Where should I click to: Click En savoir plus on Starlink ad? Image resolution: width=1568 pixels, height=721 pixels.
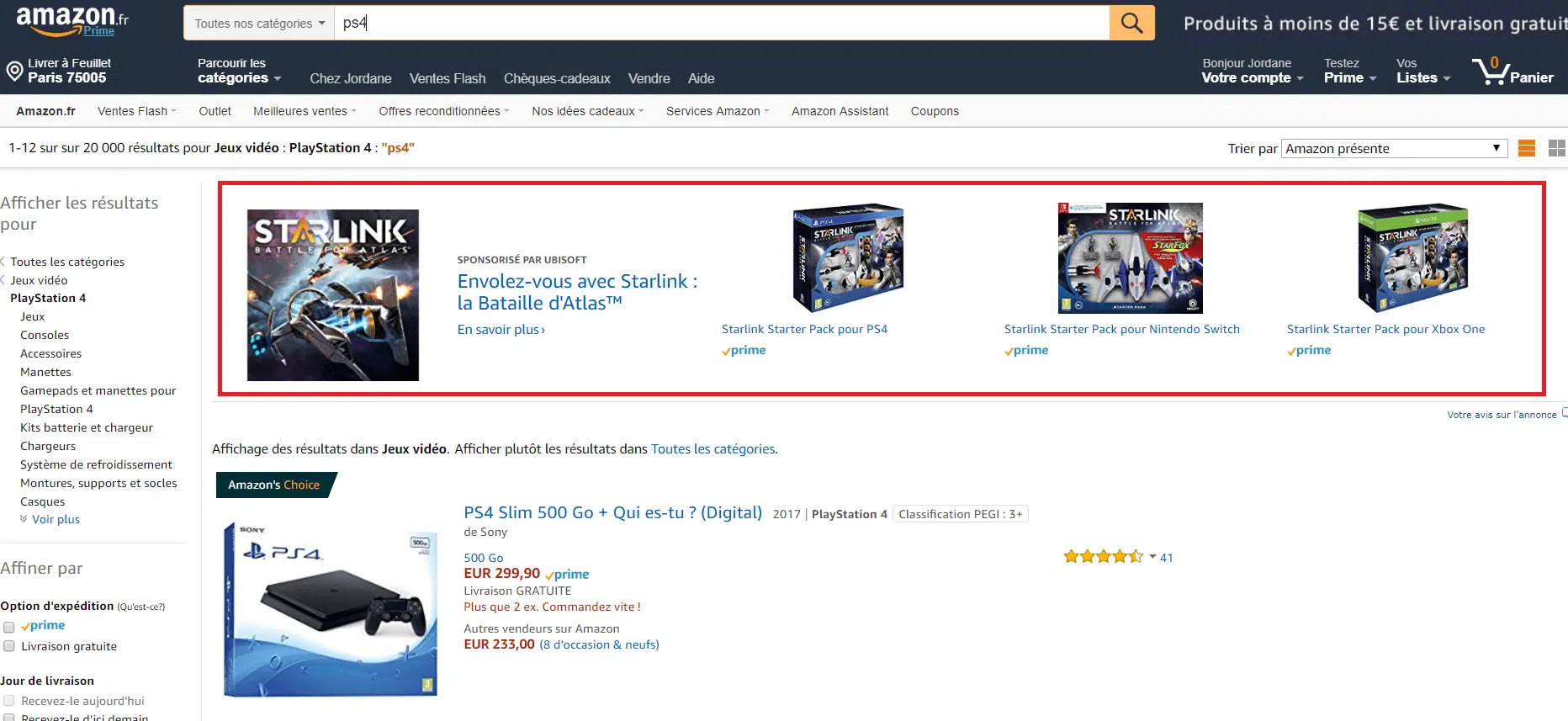[x=500, y=330]
